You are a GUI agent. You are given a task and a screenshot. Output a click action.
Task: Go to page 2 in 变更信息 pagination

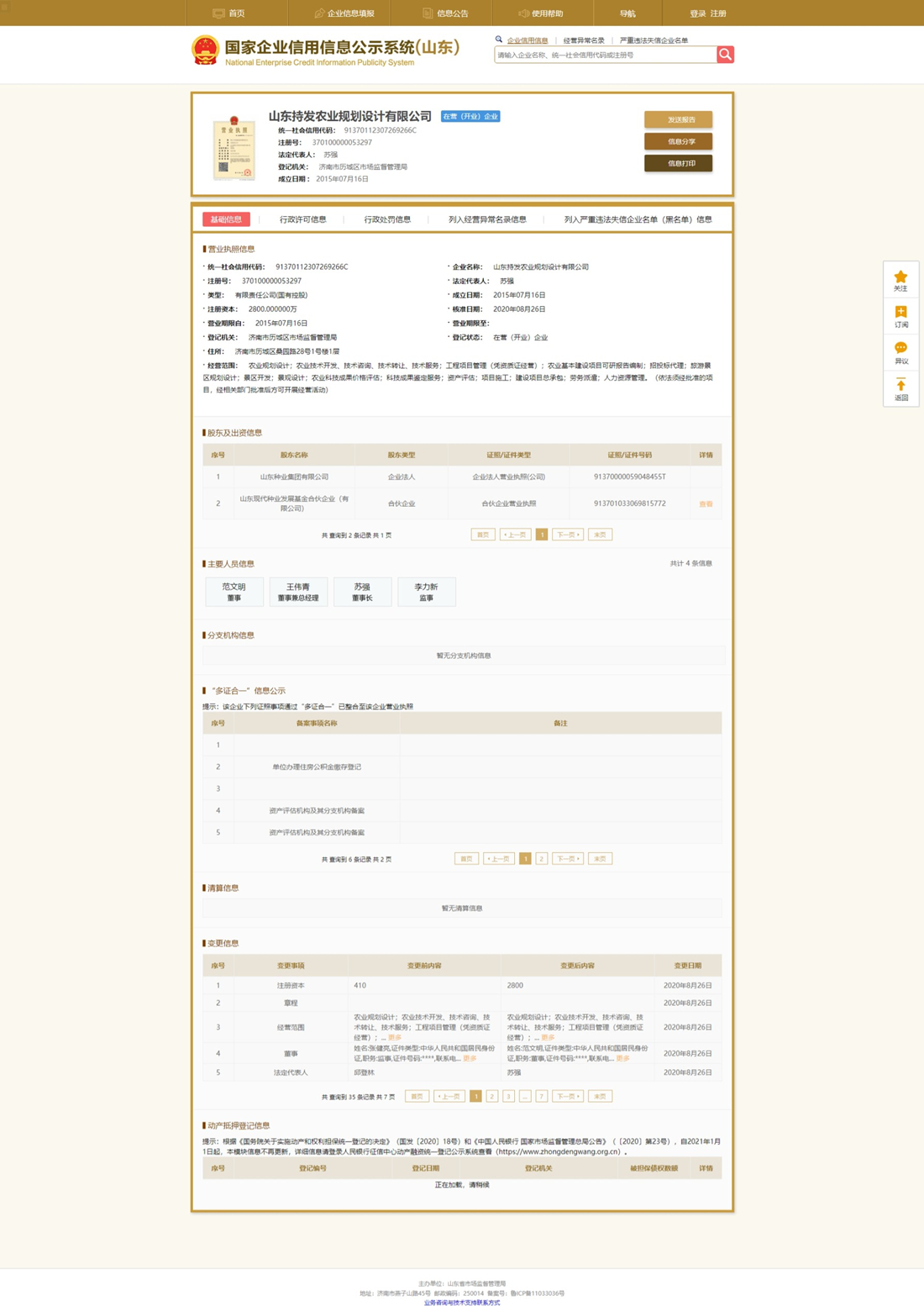click(492, 1096)
